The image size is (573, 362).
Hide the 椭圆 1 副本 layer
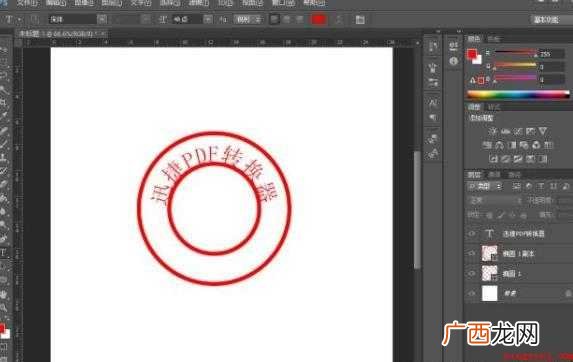[x=472, y=253]
